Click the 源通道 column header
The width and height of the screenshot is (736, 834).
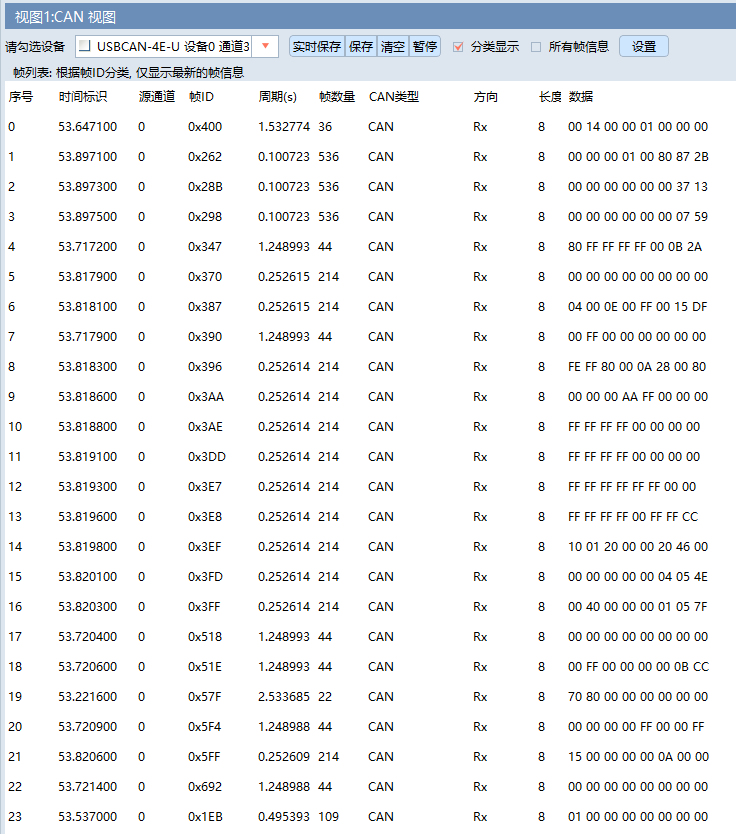tap(157, 96)
